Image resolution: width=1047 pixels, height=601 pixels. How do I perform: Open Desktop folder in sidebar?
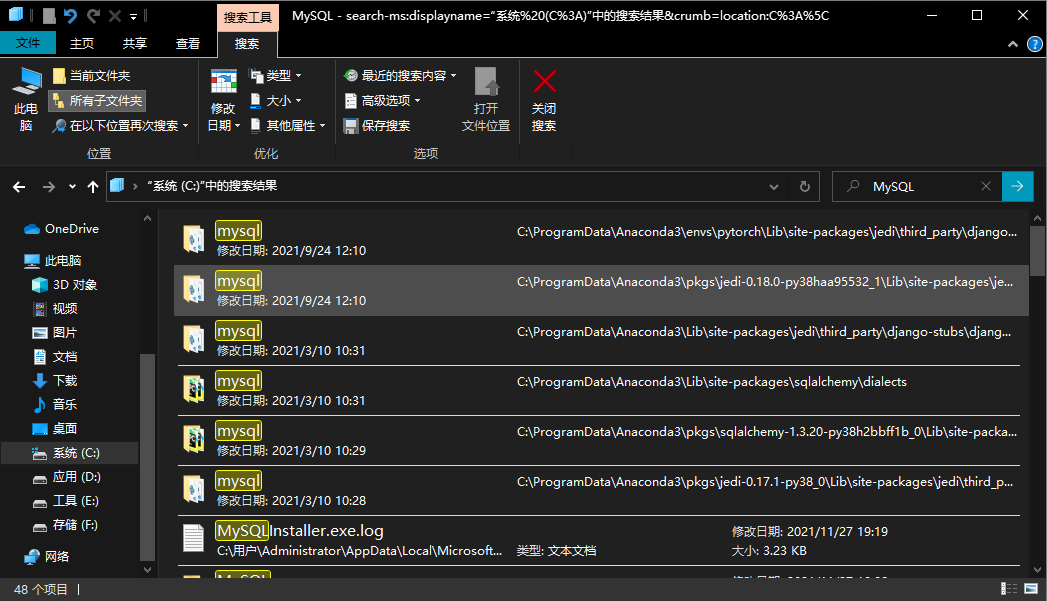pyautogui.click(x=55, y=429)
